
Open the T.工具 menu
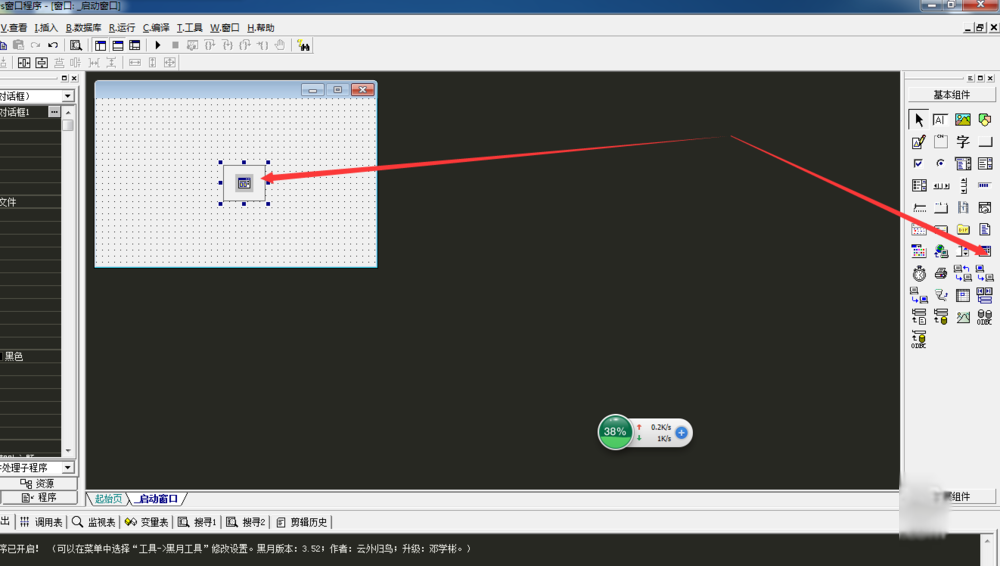tap(189, 28)
